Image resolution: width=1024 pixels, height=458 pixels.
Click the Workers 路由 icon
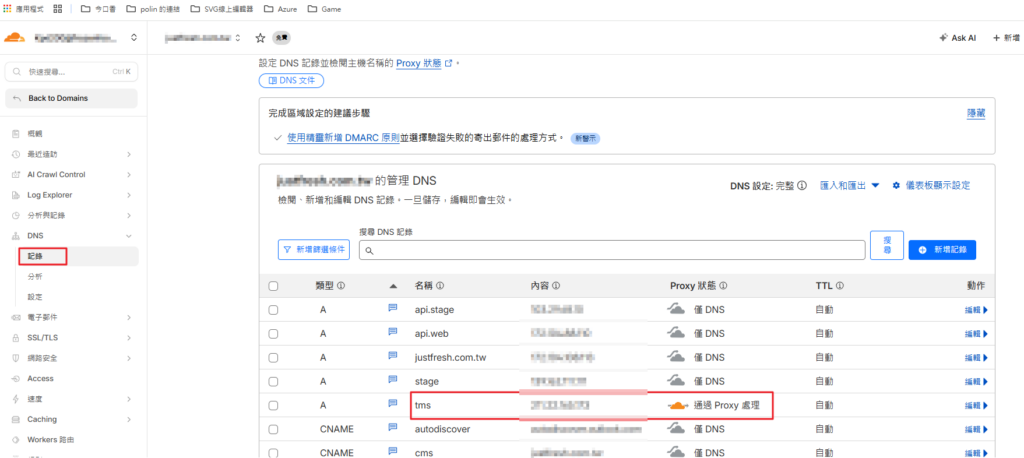(16, 440)
